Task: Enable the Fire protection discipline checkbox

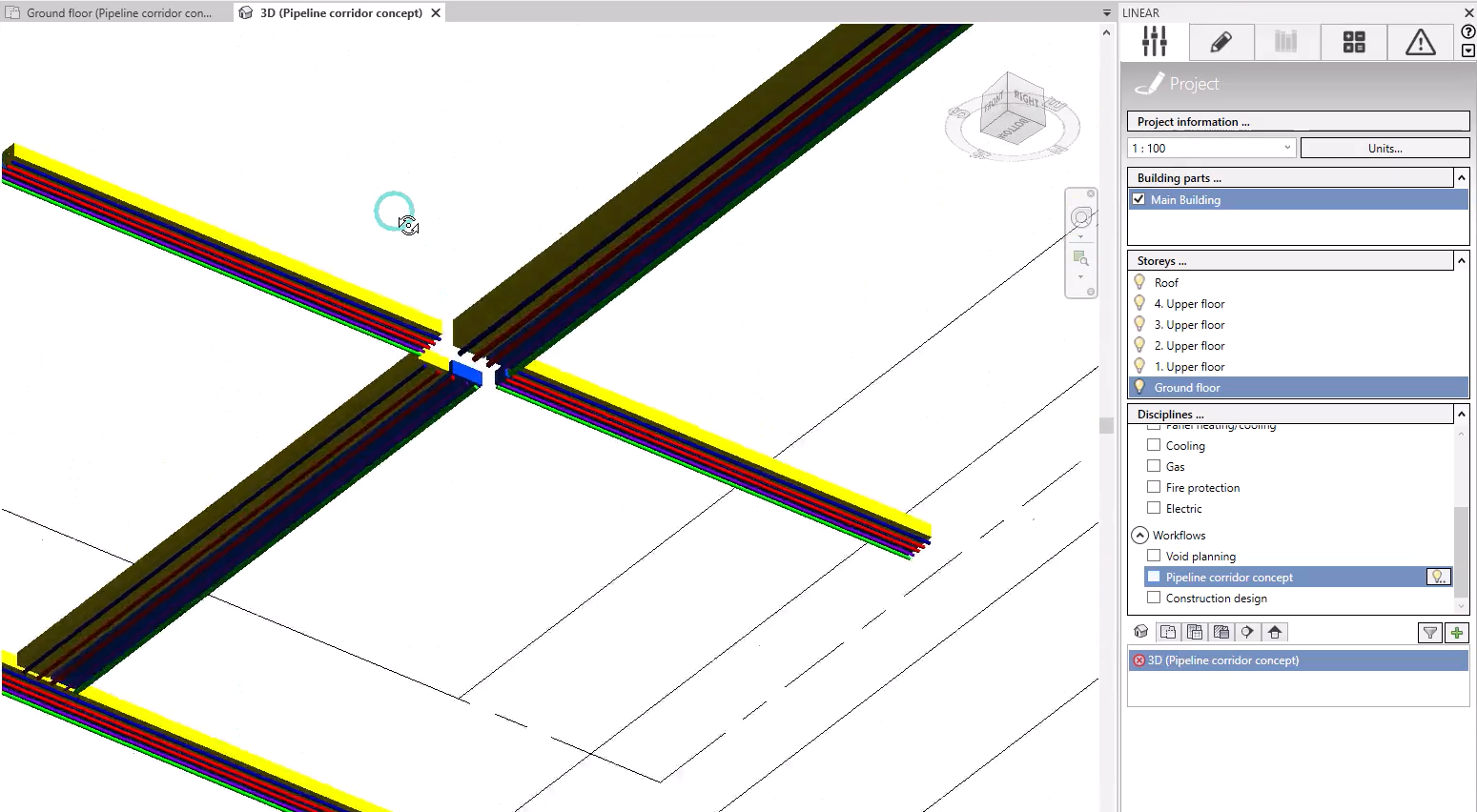Action: pyautogui.click(x=1154, y=487)
